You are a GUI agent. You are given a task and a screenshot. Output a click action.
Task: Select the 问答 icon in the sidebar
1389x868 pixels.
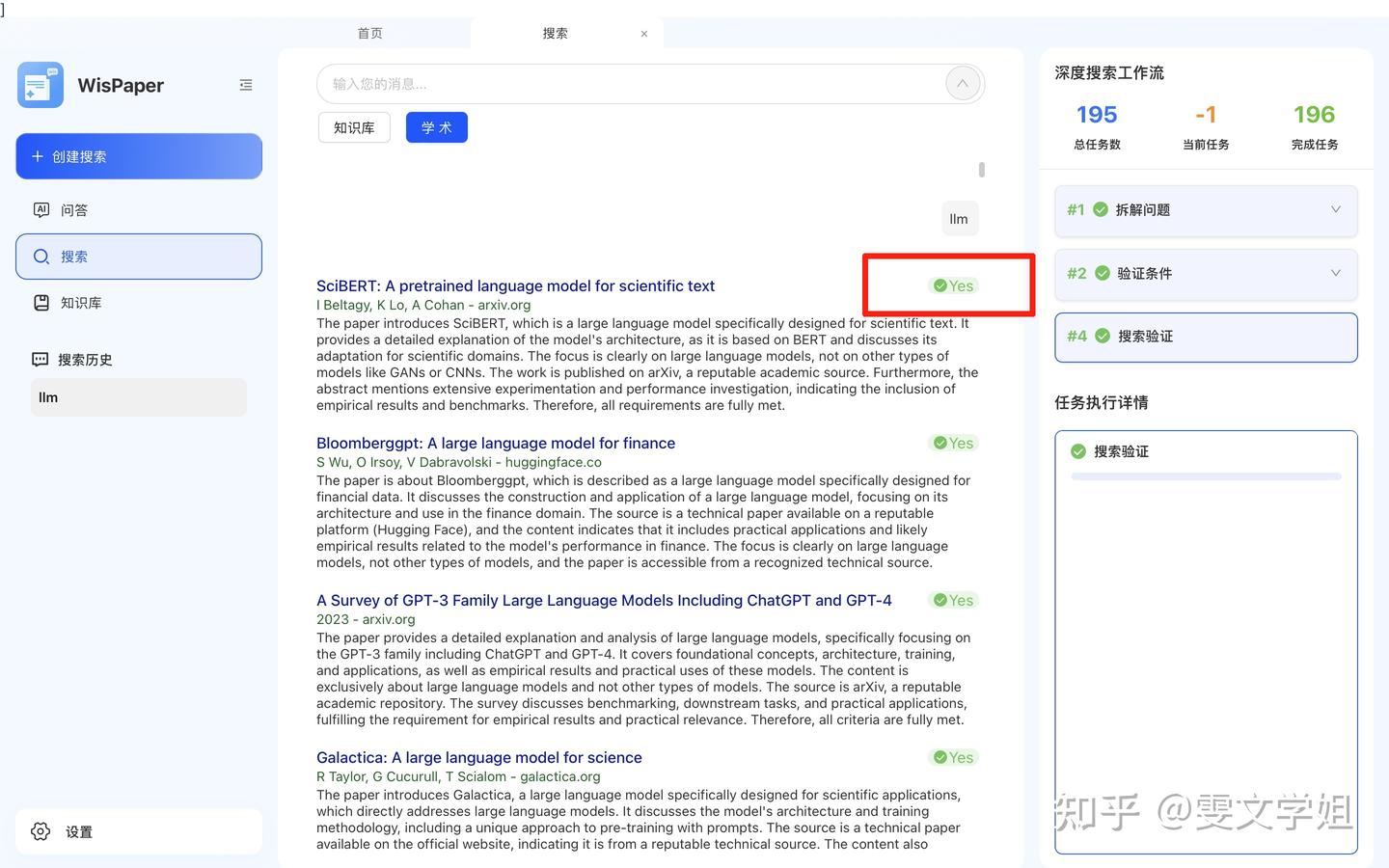41,209
